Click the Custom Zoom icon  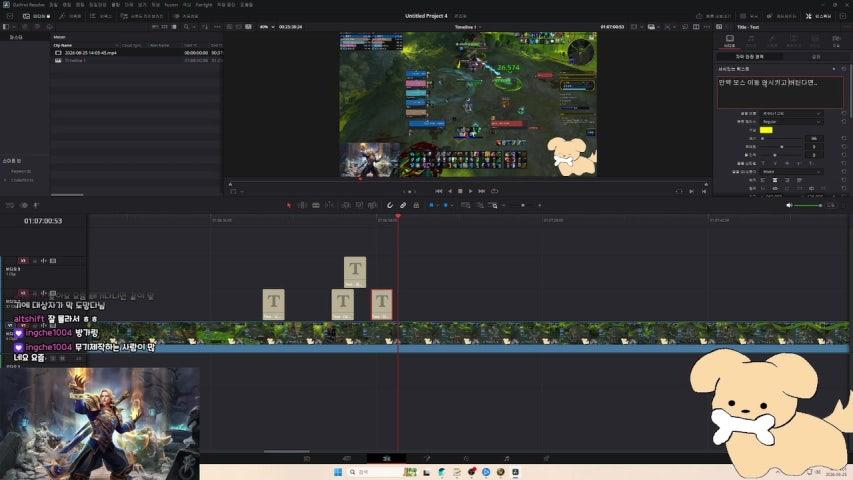(493, 205)
